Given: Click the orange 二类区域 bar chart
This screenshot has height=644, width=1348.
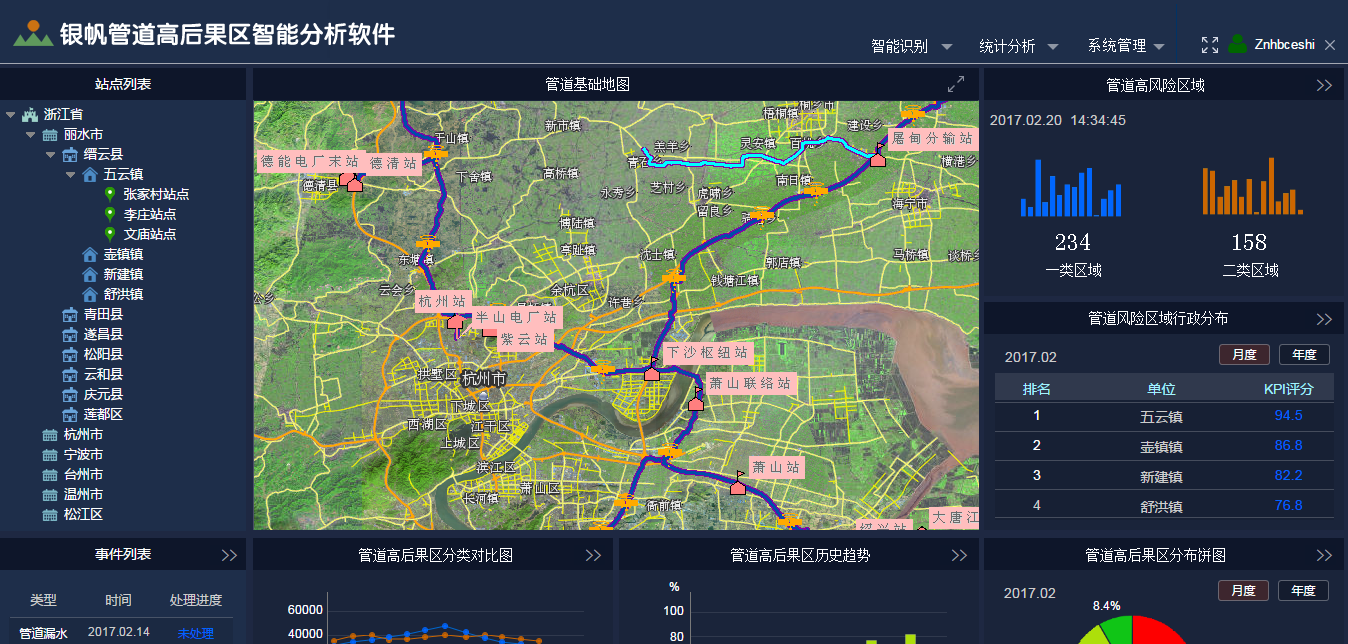Looking at the screenshot, I should coord(1252,186).
